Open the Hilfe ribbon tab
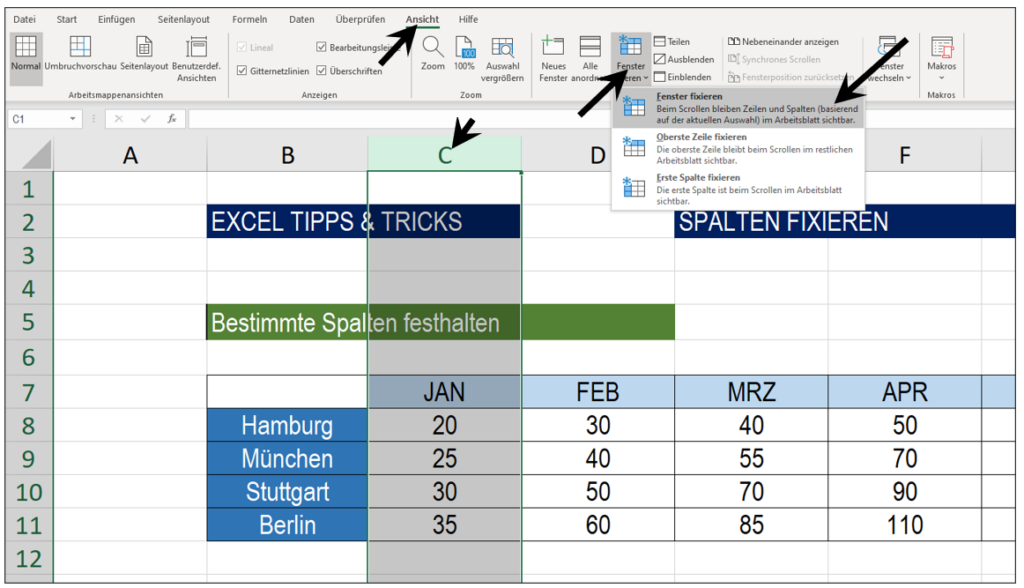The width and height of the screenshot is (1024, 588). tap(468, 20)
